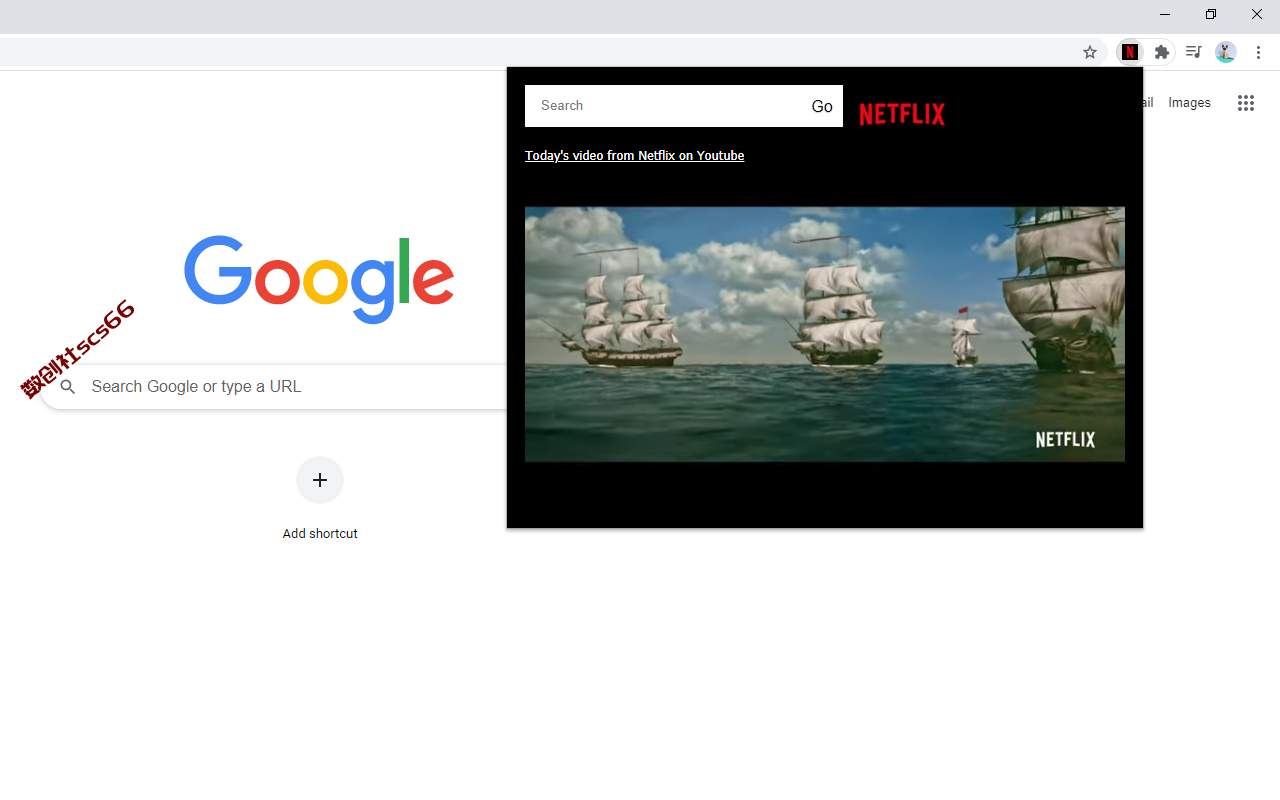The height and width of the screenshot is (800, 1280).
Task: Open the Chrome profile avatar
Action: (1226, 52)
